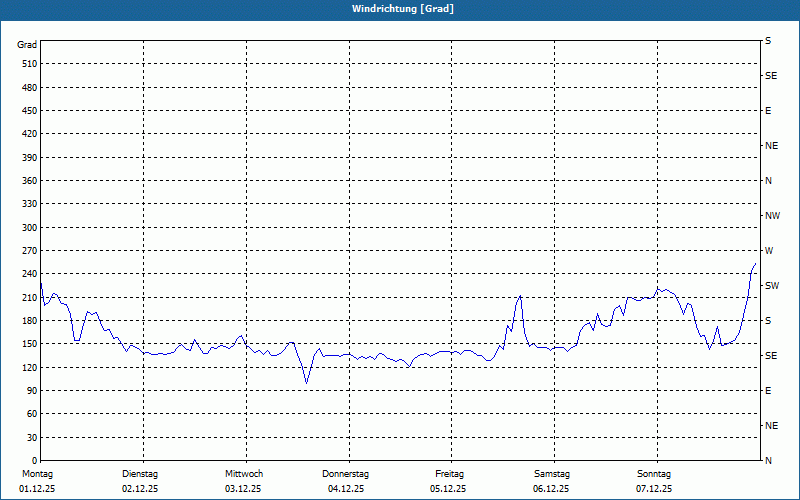Image resolution: width=800 pixels, height=500 pixels.
Task: Click the "W" compass label on the right axis
Action: pos(768,250)
